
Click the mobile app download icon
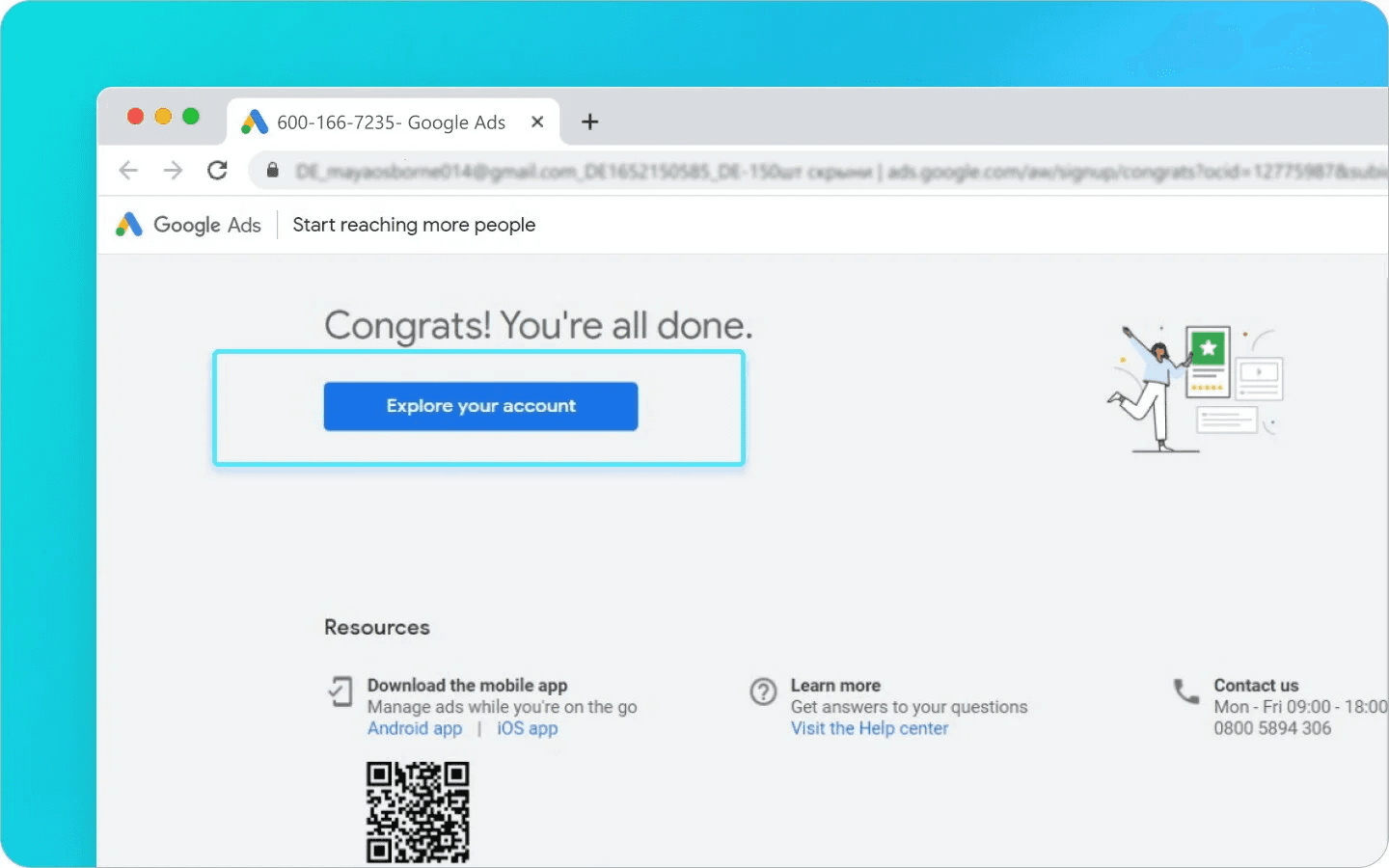pyautogui.click(x=340, y=692)
